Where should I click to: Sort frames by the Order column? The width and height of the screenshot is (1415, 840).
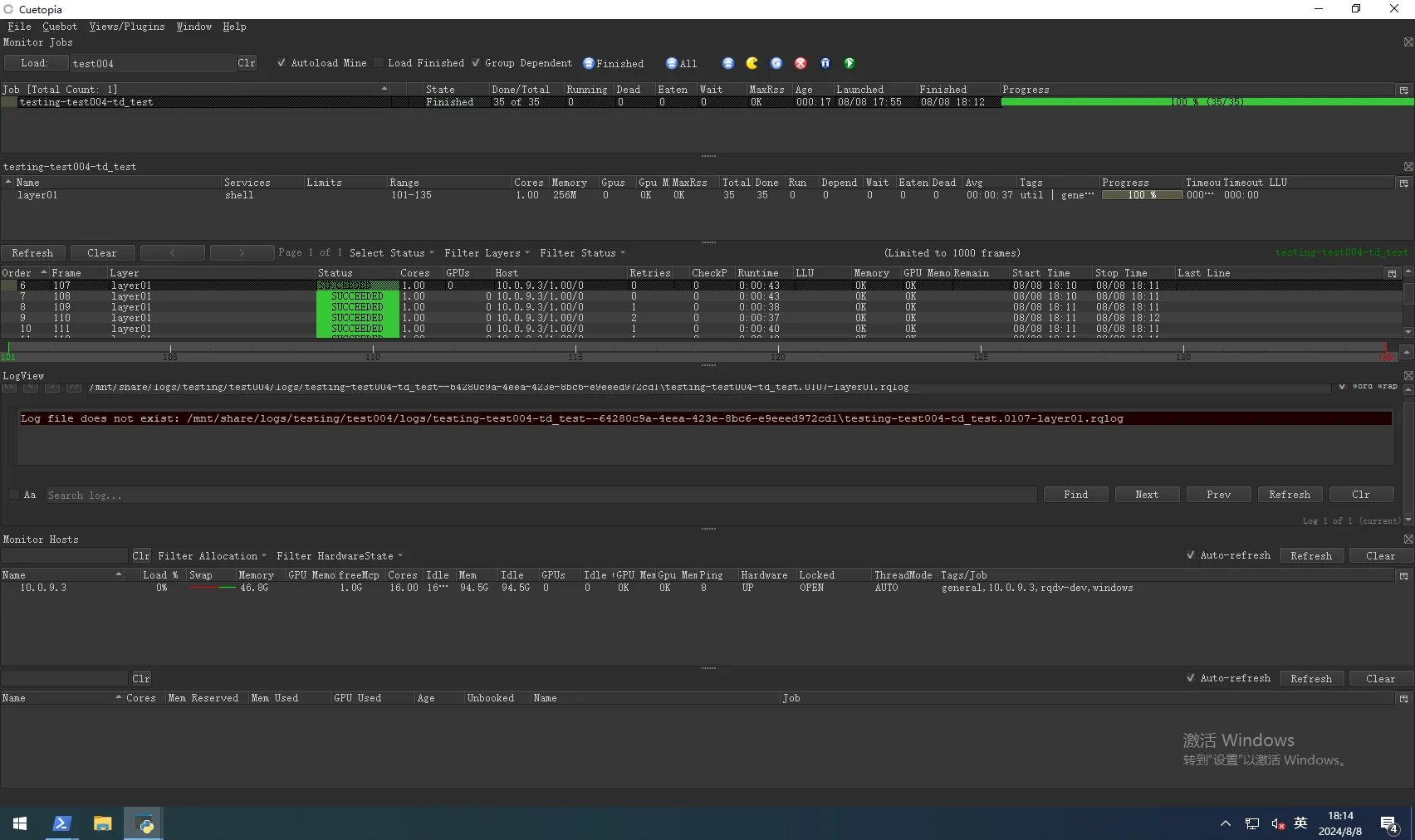point(24,273)
